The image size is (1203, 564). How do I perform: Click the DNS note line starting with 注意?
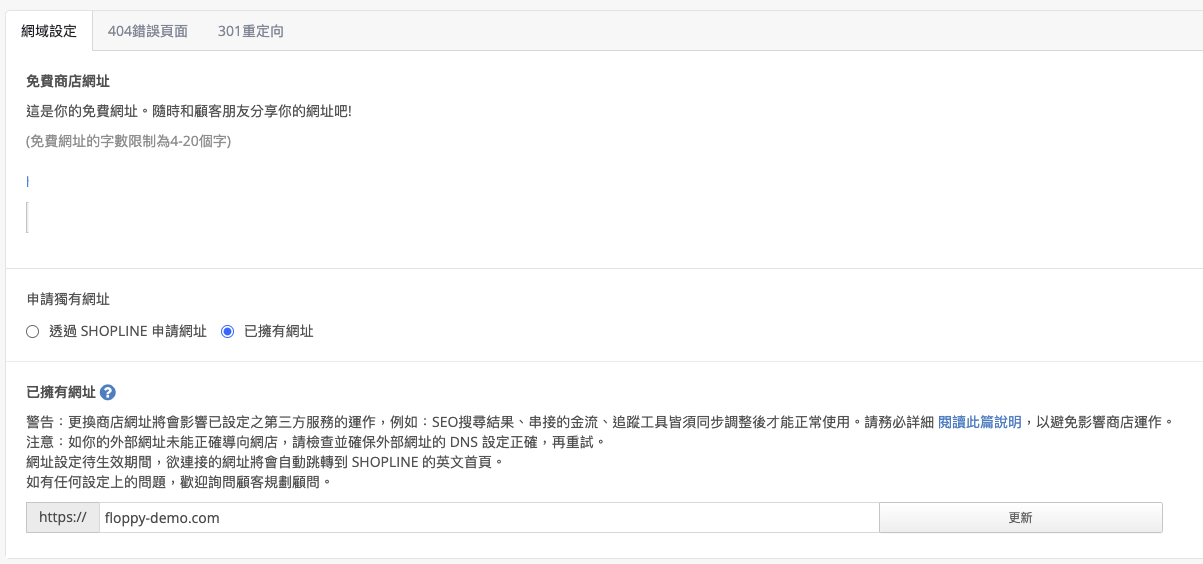click(x=316, y=442)
